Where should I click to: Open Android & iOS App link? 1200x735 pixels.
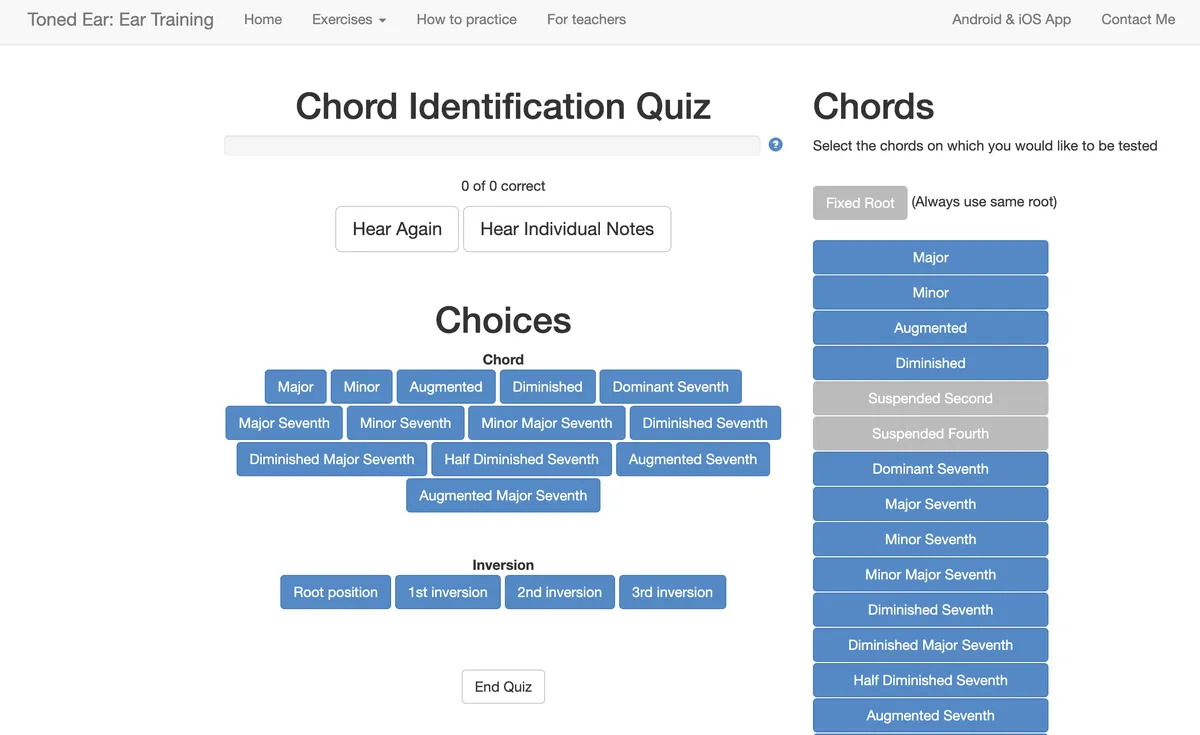[x=1011, y=19]
